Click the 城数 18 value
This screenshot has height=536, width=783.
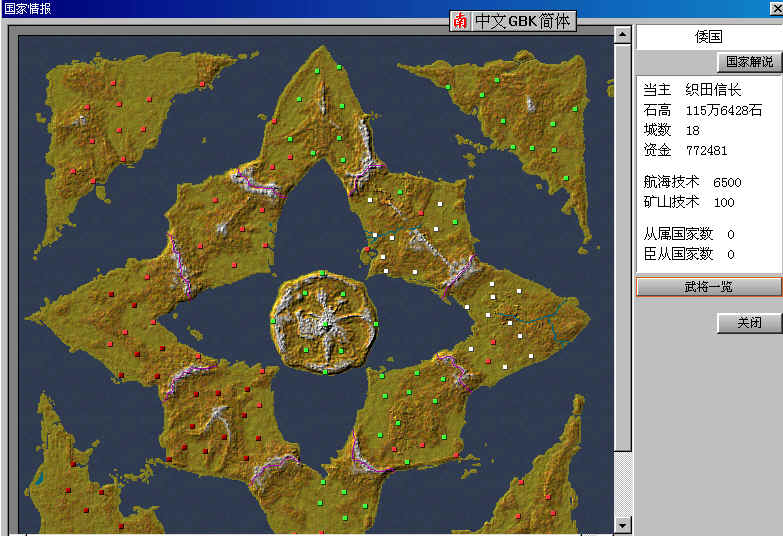(671, 130)
